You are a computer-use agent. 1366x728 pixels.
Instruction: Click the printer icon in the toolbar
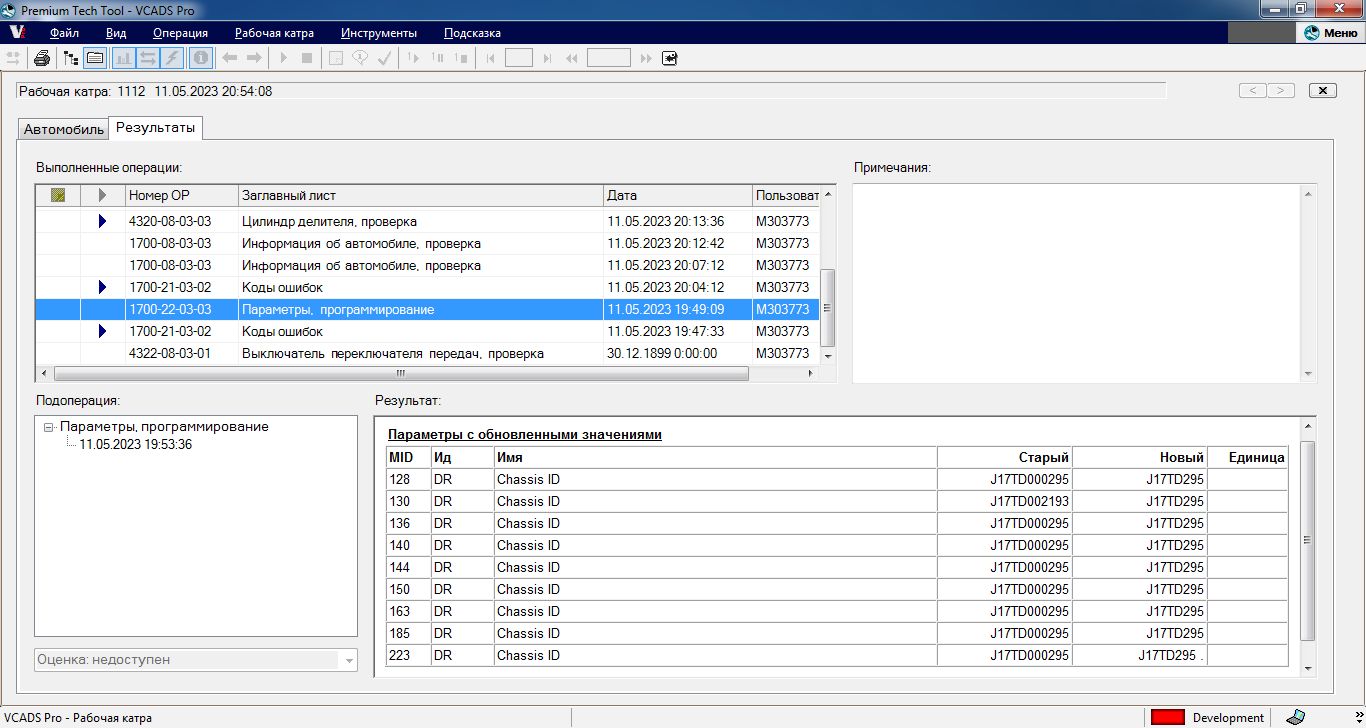[42, 58]
